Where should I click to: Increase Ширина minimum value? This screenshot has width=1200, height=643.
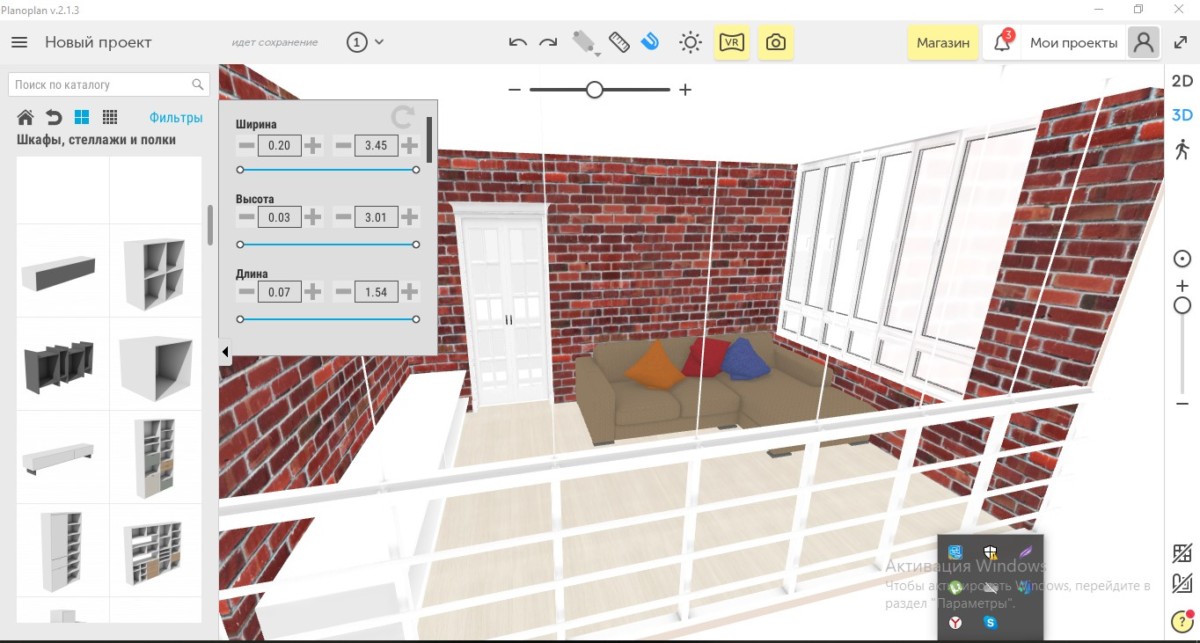(x=313, y=146)
